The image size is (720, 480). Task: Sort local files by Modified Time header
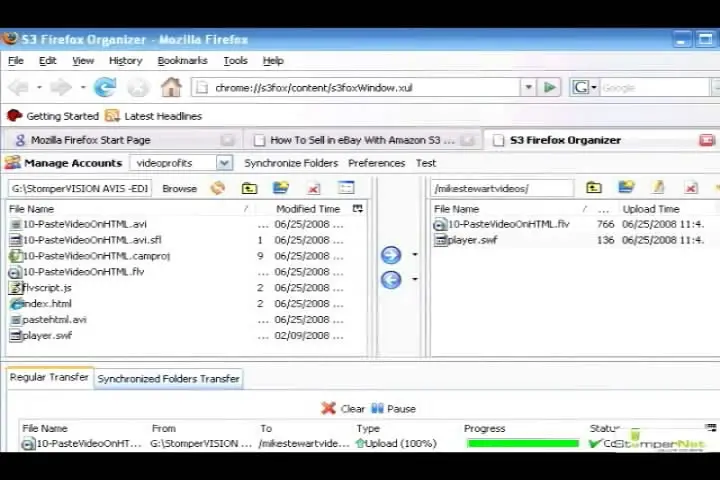(x=308, y=209)
